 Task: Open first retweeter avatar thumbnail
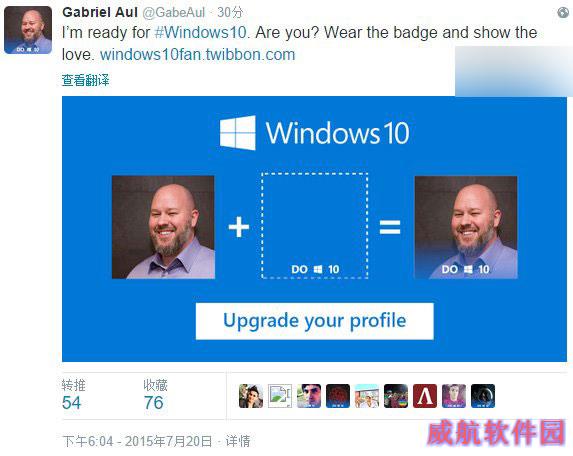(251, 396)
